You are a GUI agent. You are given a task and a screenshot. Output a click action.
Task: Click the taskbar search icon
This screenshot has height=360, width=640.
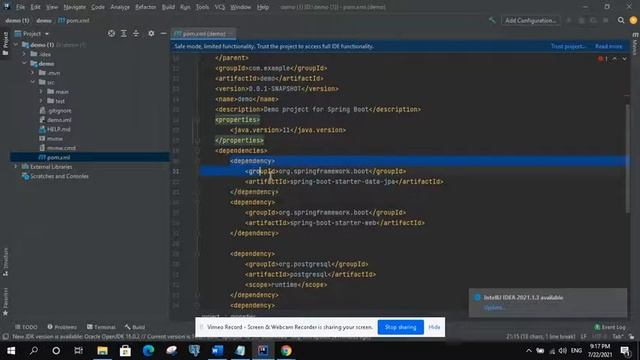(x=34, y=351)
